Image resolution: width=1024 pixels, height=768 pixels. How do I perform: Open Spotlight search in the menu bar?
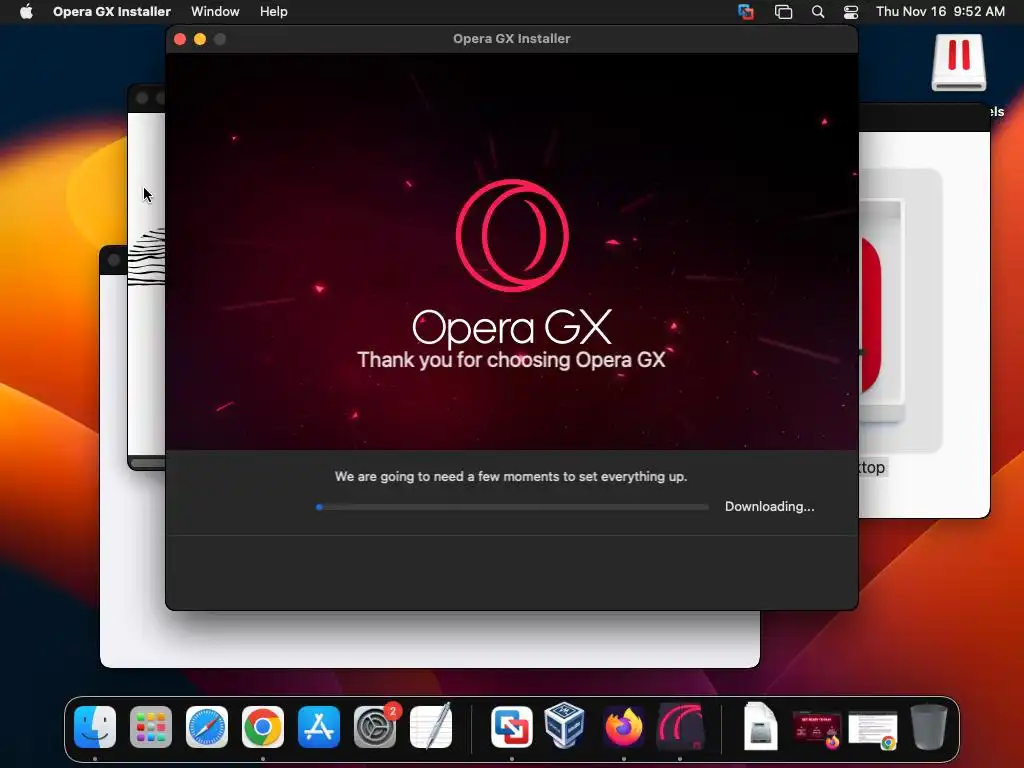tap(818, 12)
